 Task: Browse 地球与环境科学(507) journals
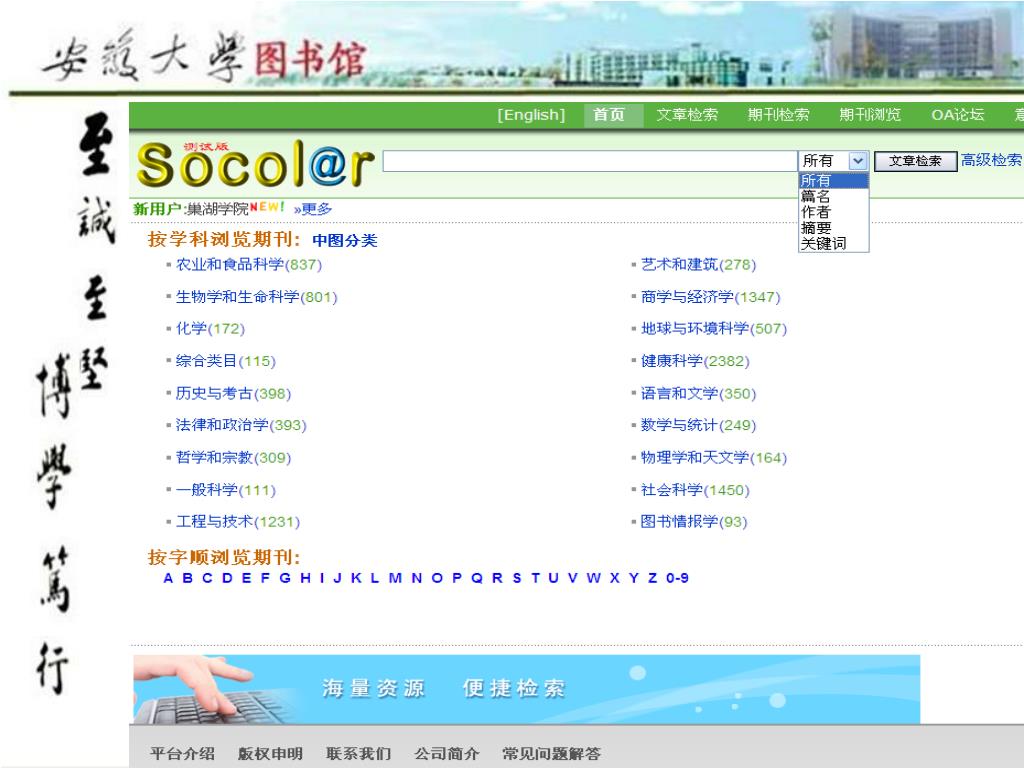click(x=714, y=328)
